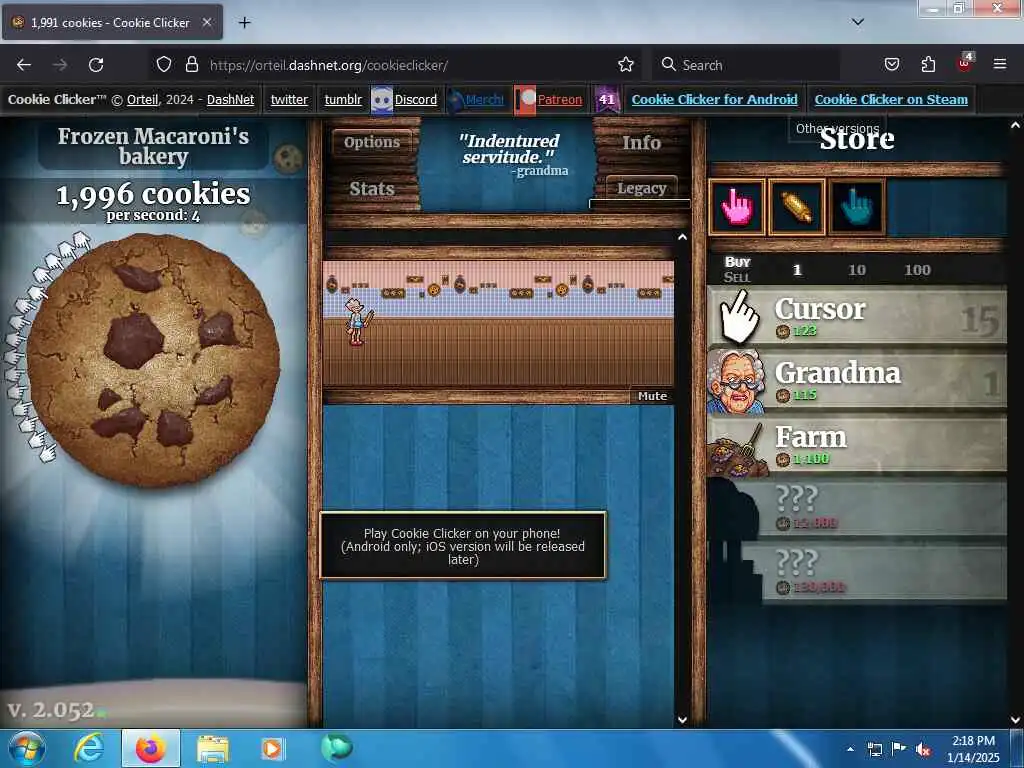
Task: Open the Info menu
Action: tap(641, 142)
